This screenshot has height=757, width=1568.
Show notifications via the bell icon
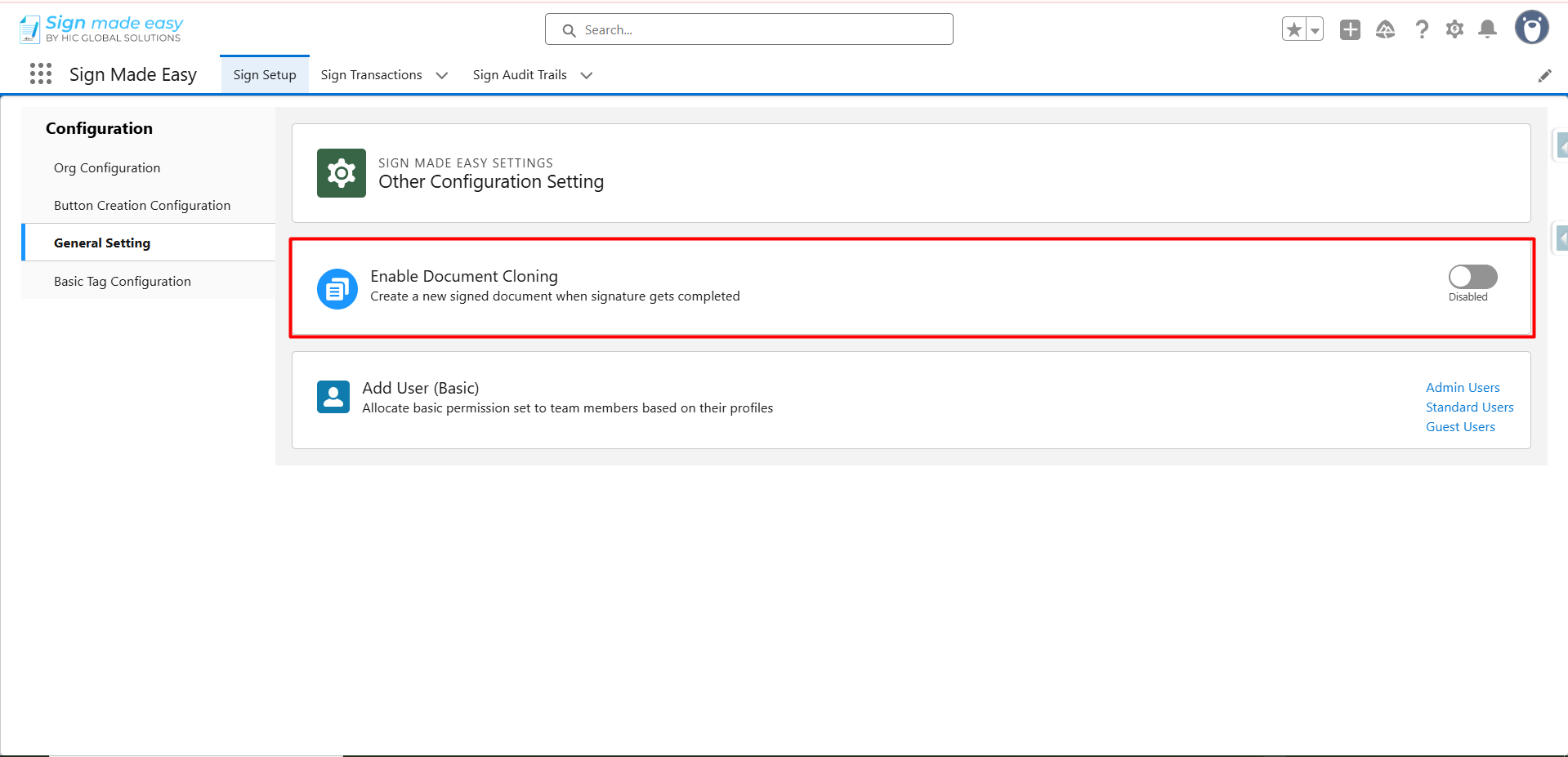[x=1488, y=30]
